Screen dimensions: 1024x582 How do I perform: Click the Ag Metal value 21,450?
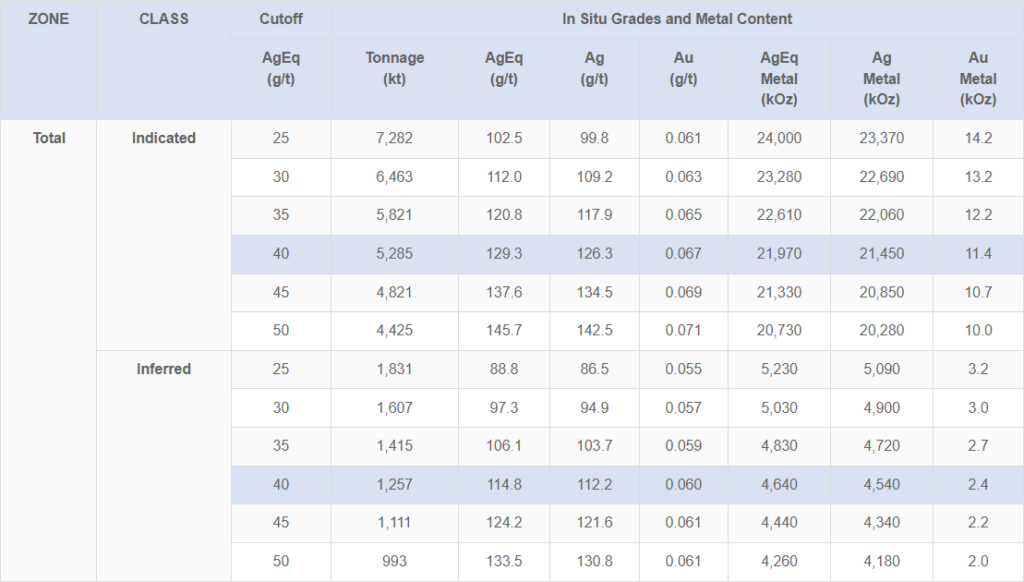pos(881,254)
